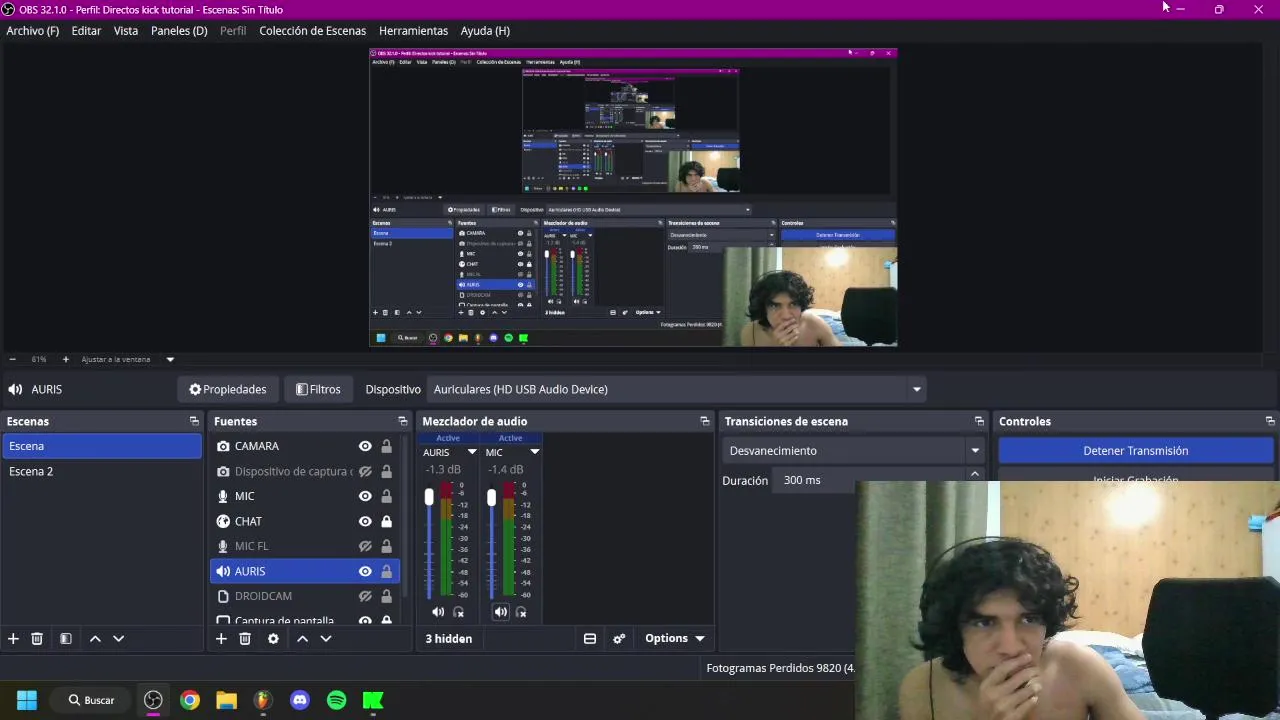Add a new source in Fuentes panel

tap(221, 639)
